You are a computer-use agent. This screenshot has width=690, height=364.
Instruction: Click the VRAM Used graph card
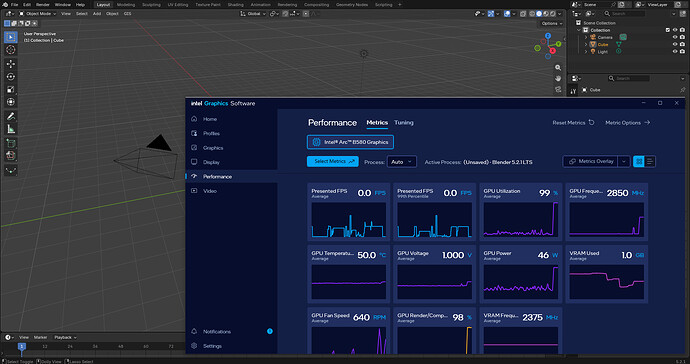coord(606,274)
